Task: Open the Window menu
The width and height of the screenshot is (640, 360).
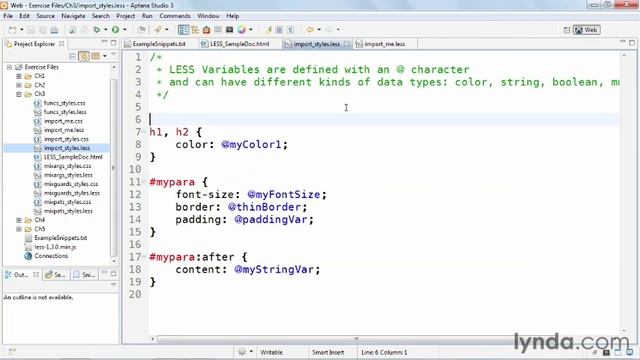Action: 208,16
